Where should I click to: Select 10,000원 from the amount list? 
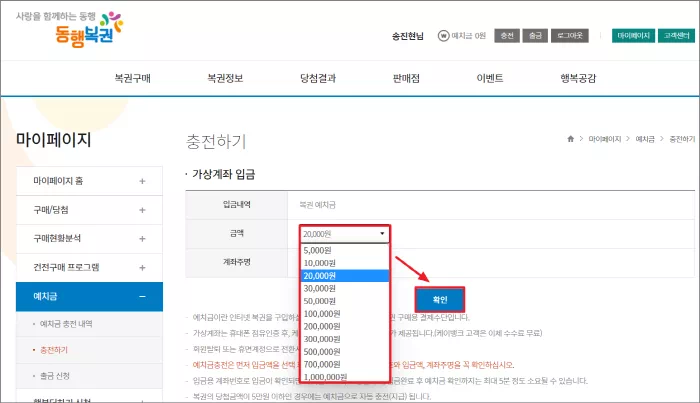coord(345,263)
